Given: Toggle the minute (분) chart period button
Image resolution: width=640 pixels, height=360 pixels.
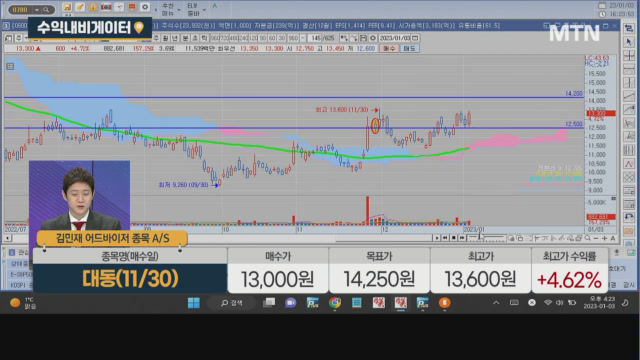Looking at the screenshot, I should click(185, 38).
